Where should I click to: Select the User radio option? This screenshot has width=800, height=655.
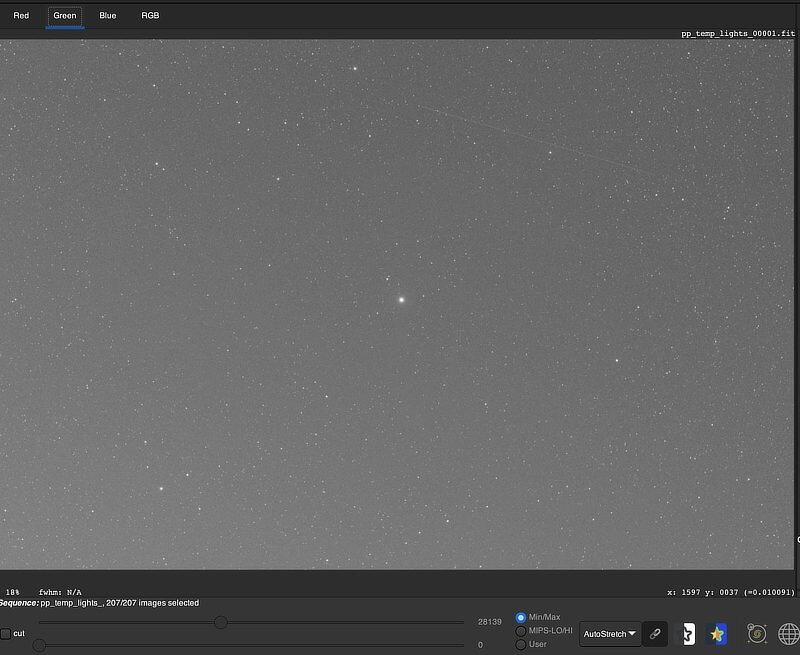[x=521, y=644]
